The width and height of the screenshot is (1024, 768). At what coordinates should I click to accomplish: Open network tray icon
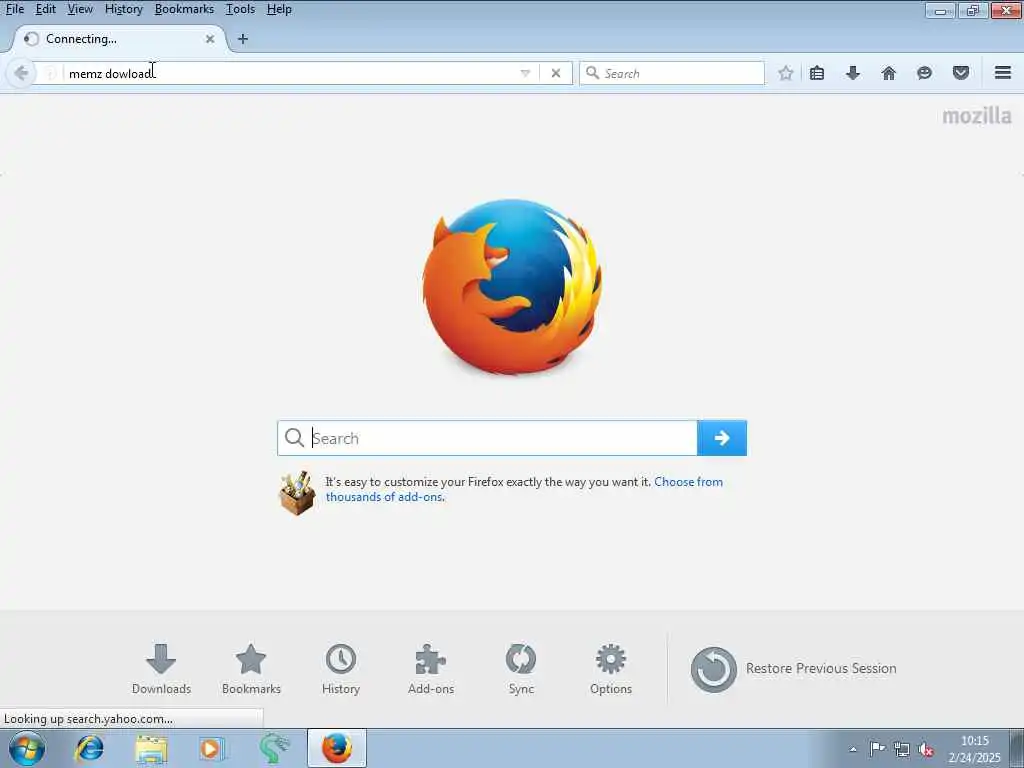902,749
